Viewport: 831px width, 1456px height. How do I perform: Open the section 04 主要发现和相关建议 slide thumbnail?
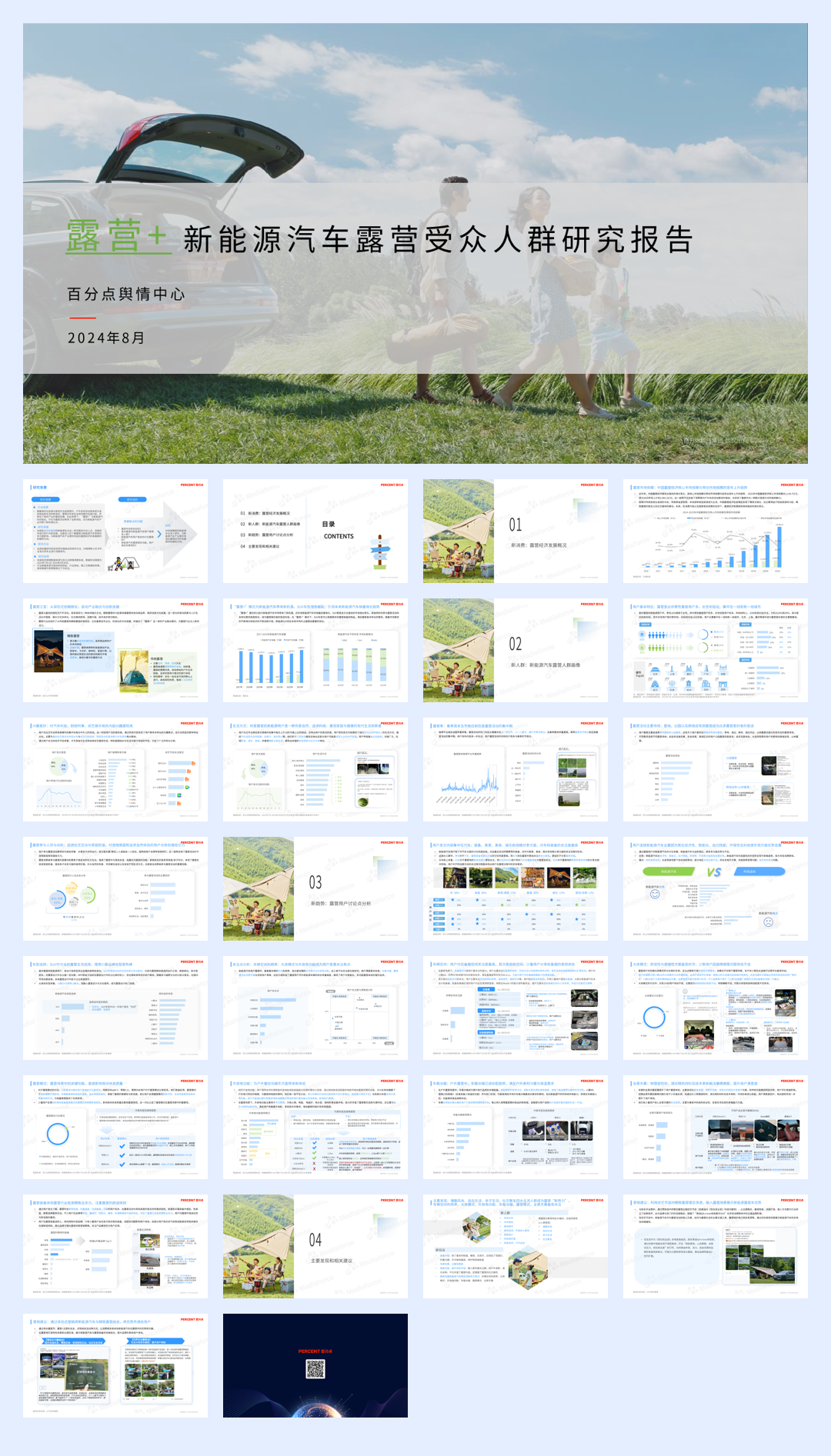[x=315, y=1246]
